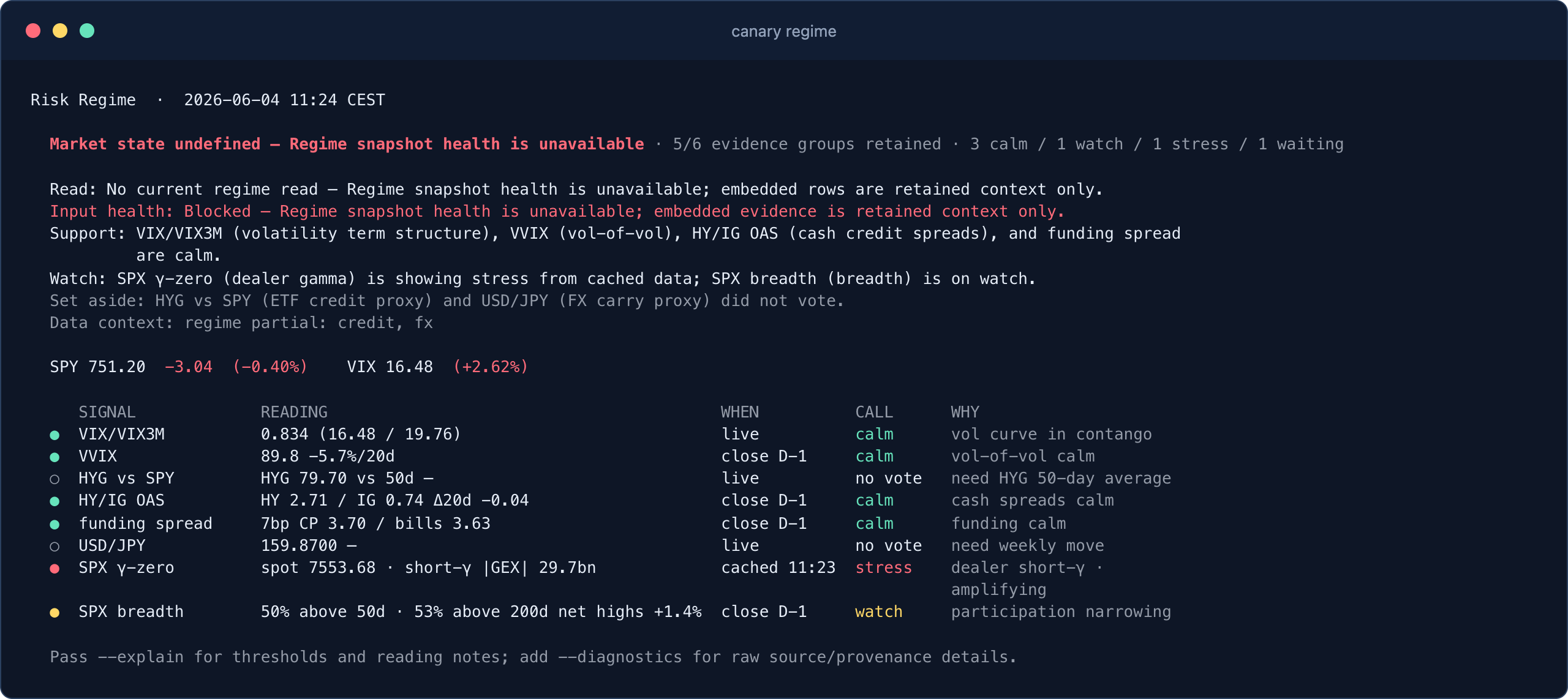This screenshot has height=699, width=1568.
Task: Click the READING column header
Action: [294, 412]
